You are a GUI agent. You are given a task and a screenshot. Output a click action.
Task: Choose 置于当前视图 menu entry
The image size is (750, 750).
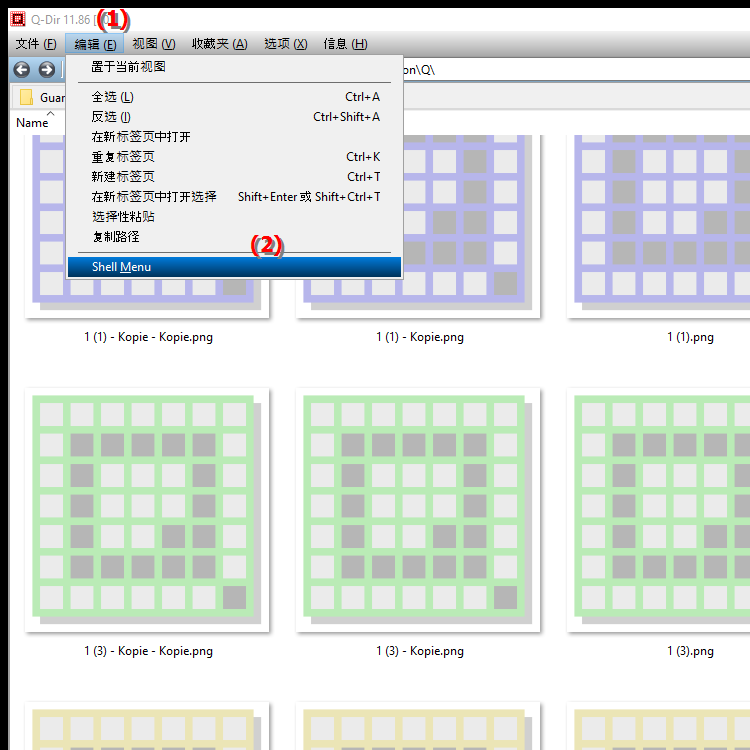coord(234,67)
